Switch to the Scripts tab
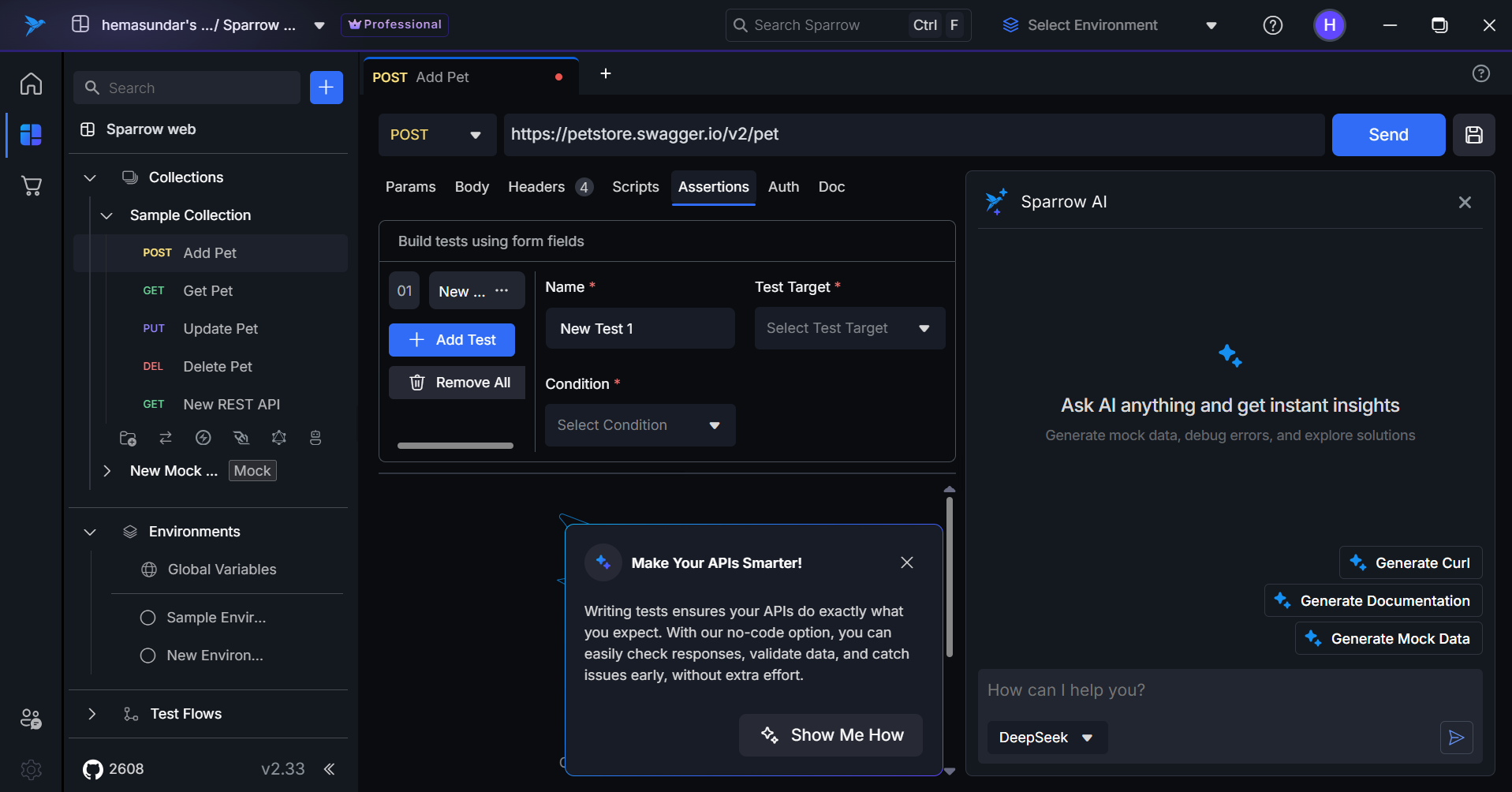1512x792 pixels. coord(635,187)
